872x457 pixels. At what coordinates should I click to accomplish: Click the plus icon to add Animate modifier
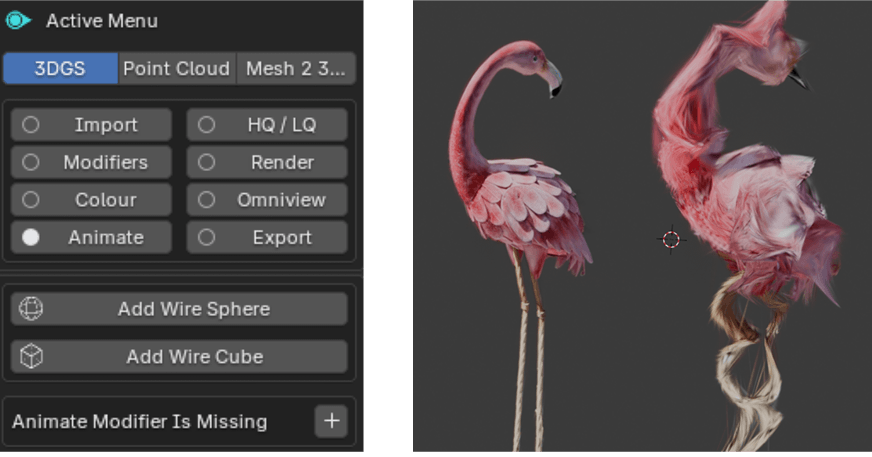tap(332, 421)
